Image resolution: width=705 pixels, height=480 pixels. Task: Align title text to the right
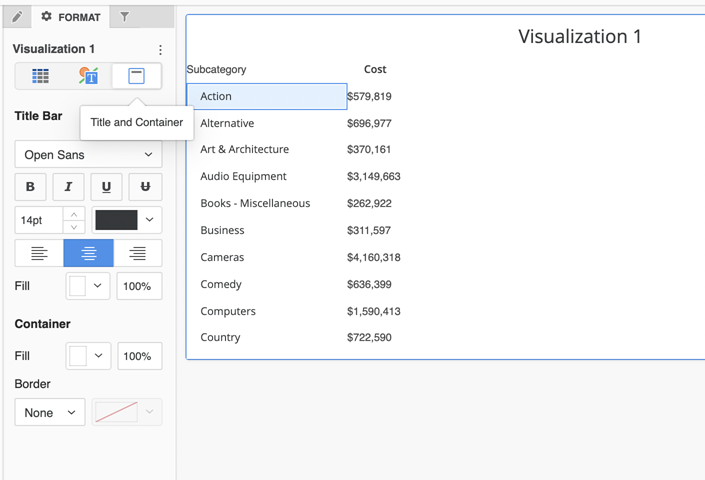pyautogui.click(x=138, y=253)
